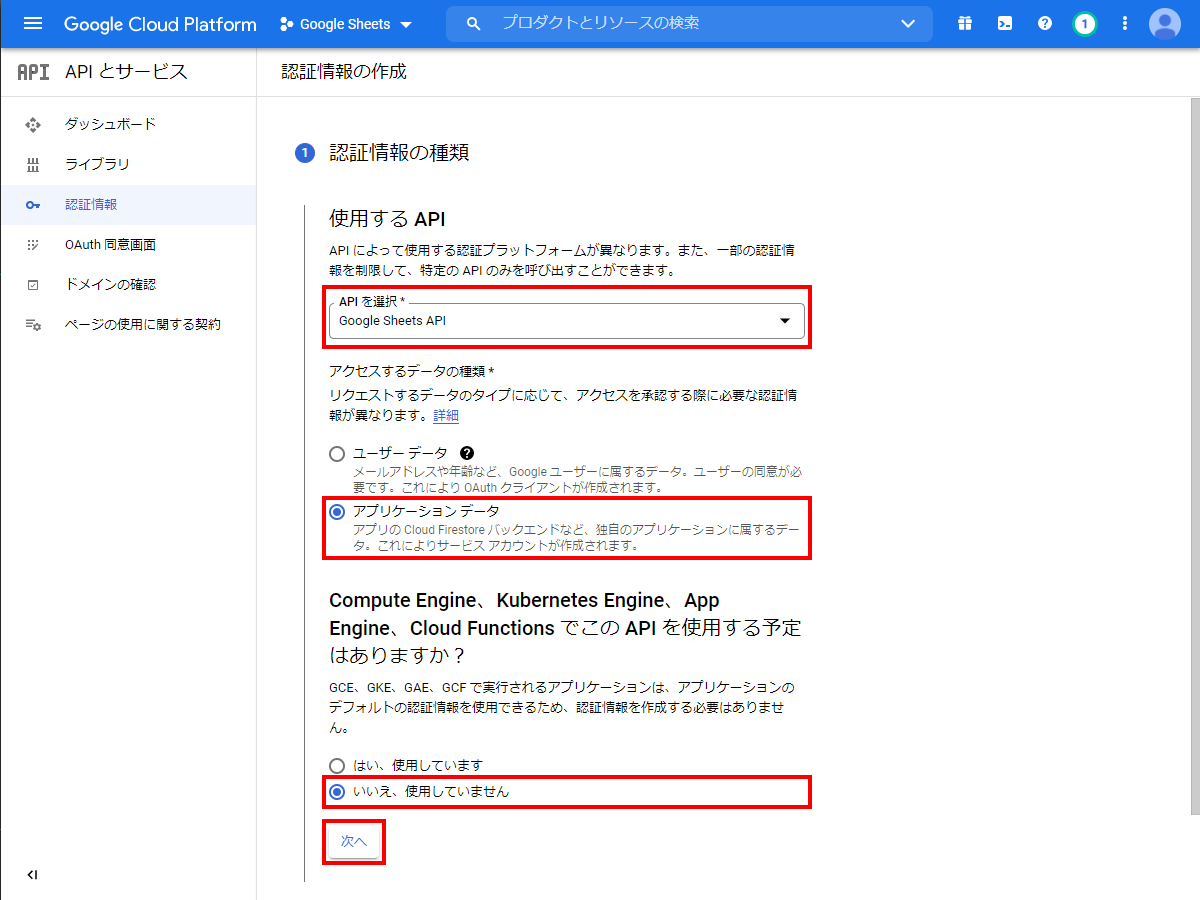Click the search magnifier icon
The width and height of the screenshot is (1200, 900).
(x=474, y=24)
